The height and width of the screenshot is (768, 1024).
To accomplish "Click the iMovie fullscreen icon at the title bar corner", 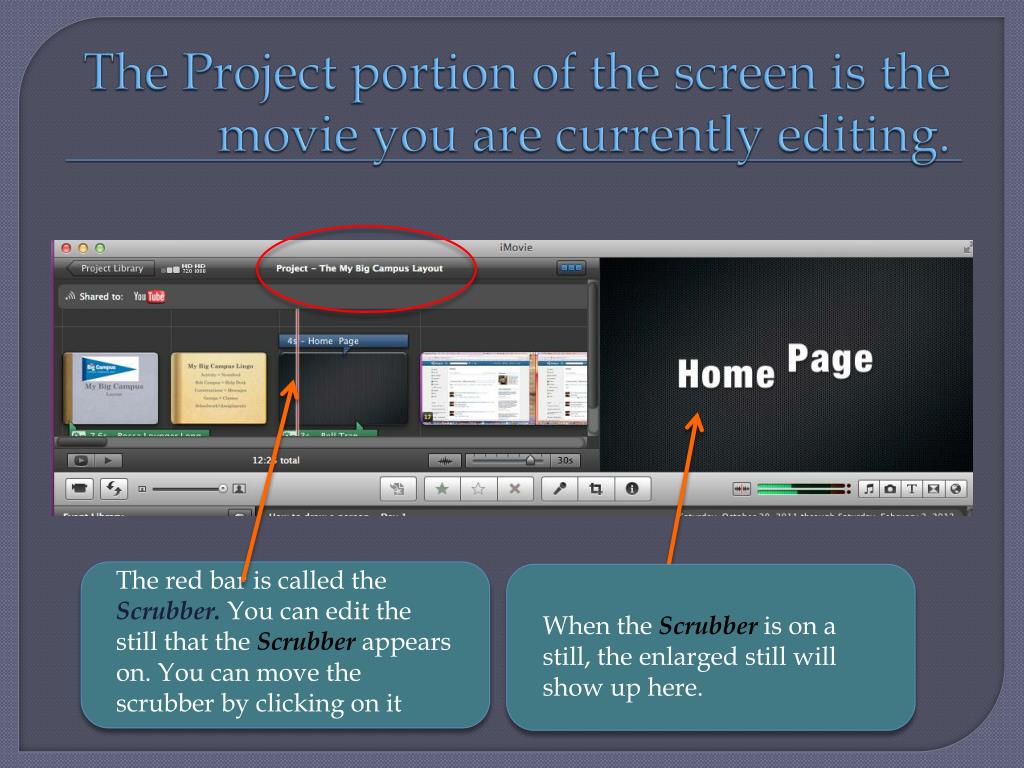I will click(x=967, y=248).
